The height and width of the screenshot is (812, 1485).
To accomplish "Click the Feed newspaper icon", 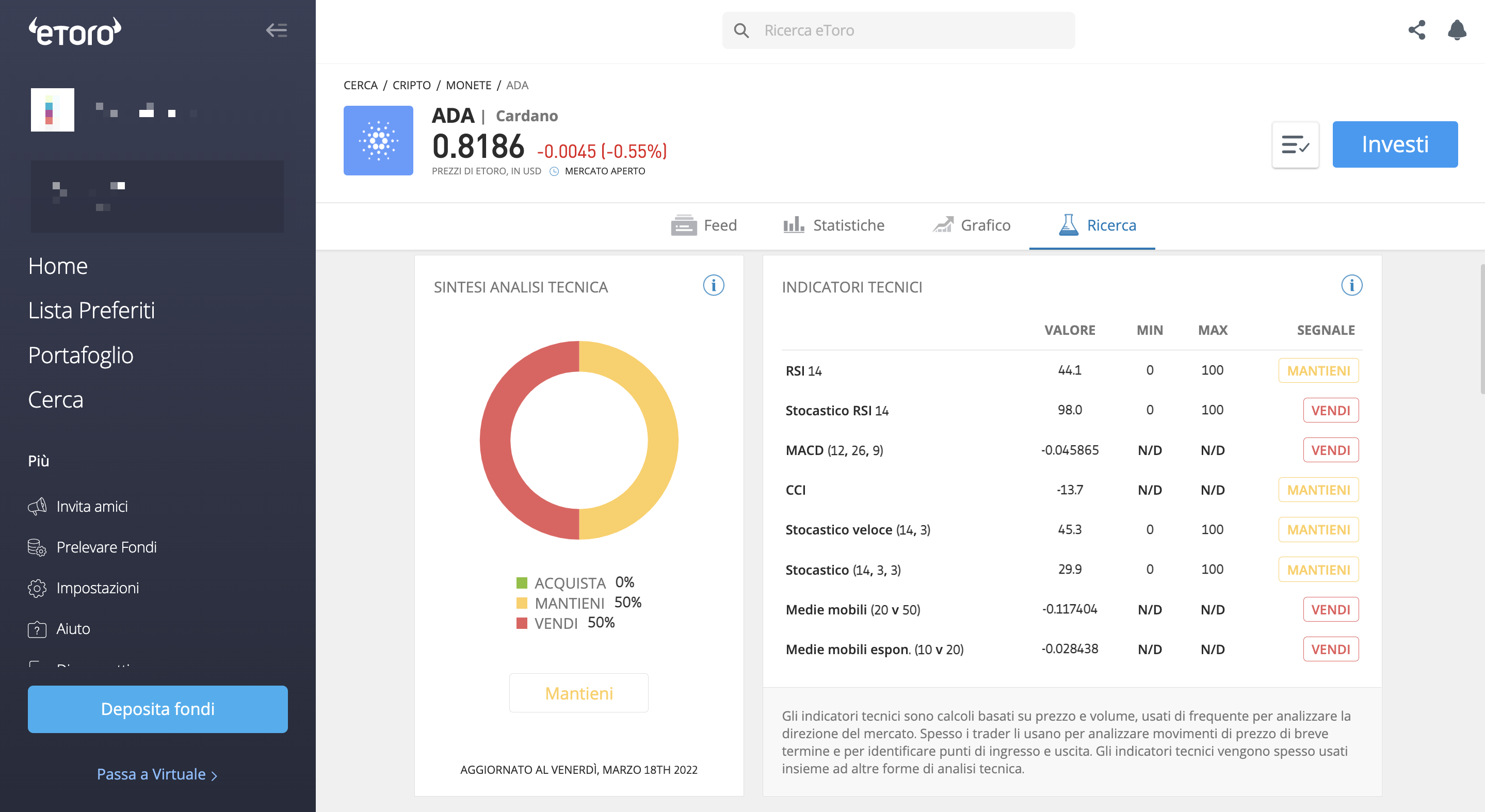I will coord(684,225).
